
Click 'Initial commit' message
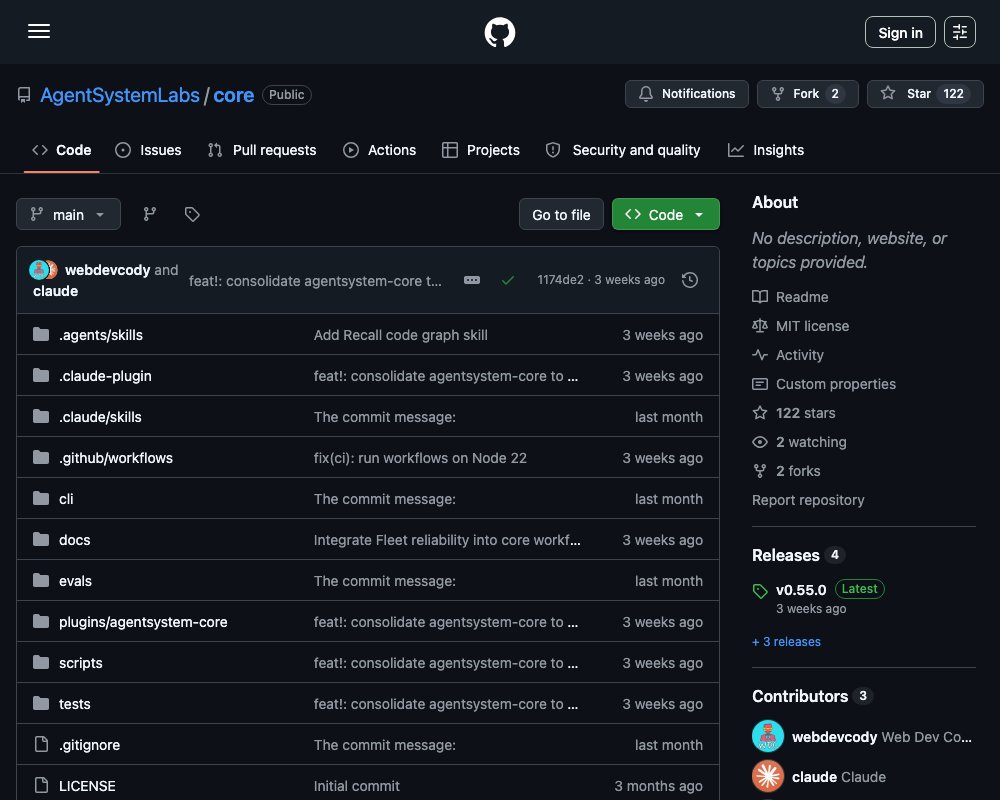pyautogui.click(x=357, y=786)
